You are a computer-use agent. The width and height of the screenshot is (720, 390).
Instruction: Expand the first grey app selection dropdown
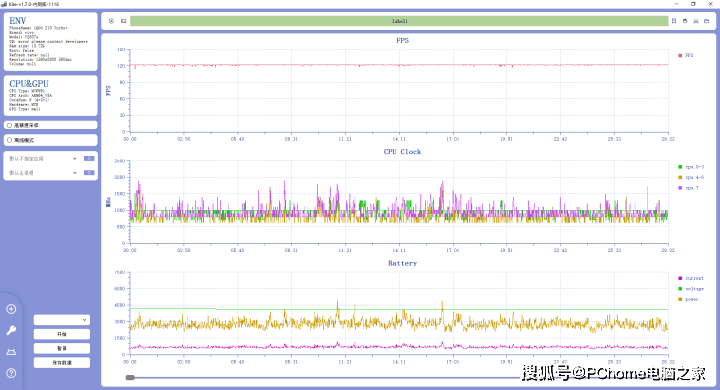pyautogui.click(x=43, y=158)
